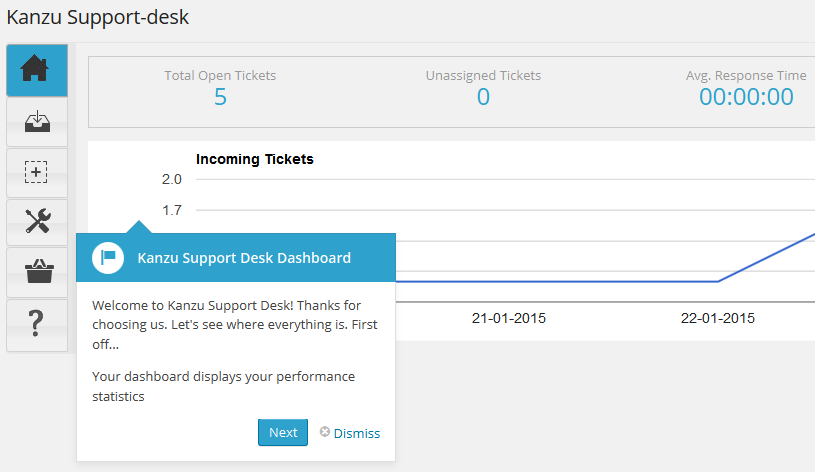Click the Kanzu Support Desk Dashboard popup title
The width and height of the screenshot is (815, 472).
244,258
